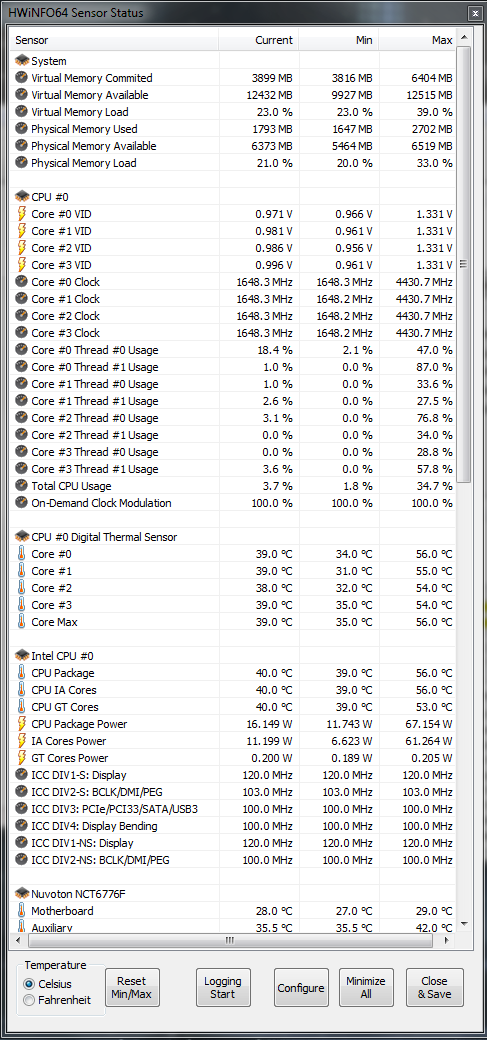Click the Current column header
This screenshot has height=1040, width=487.
[259, 40]
